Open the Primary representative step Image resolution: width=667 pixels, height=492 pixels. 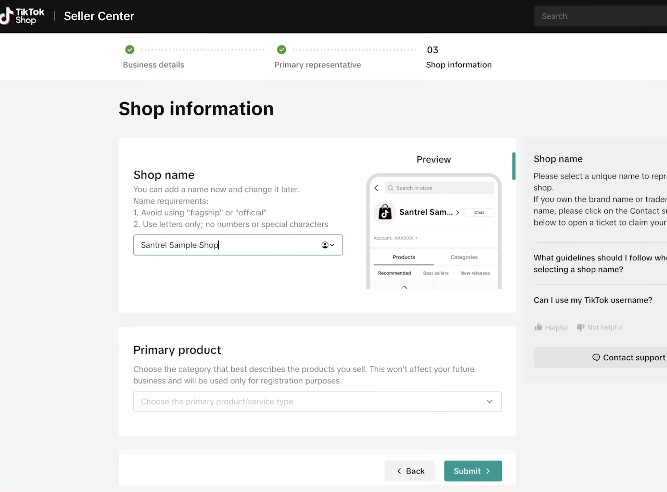pyautogui.click(x=317, y=65)
